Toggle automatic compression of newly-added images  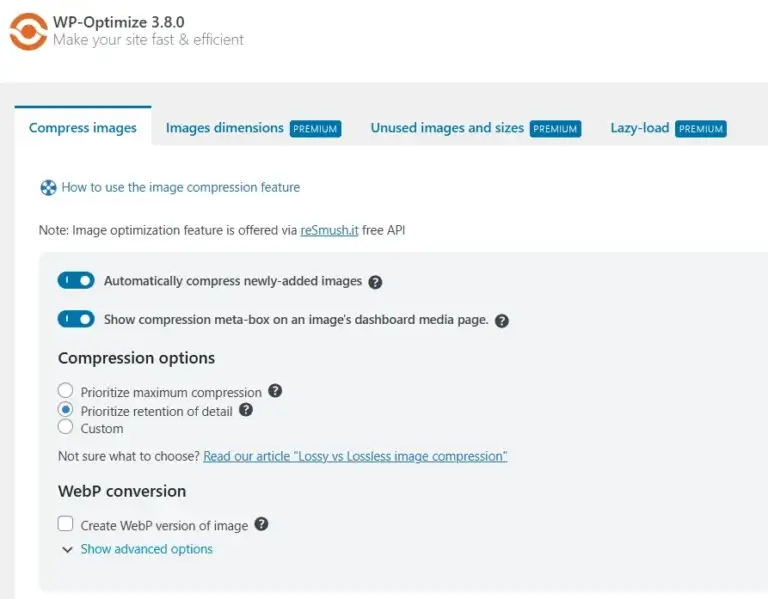[x=76, y=281]
